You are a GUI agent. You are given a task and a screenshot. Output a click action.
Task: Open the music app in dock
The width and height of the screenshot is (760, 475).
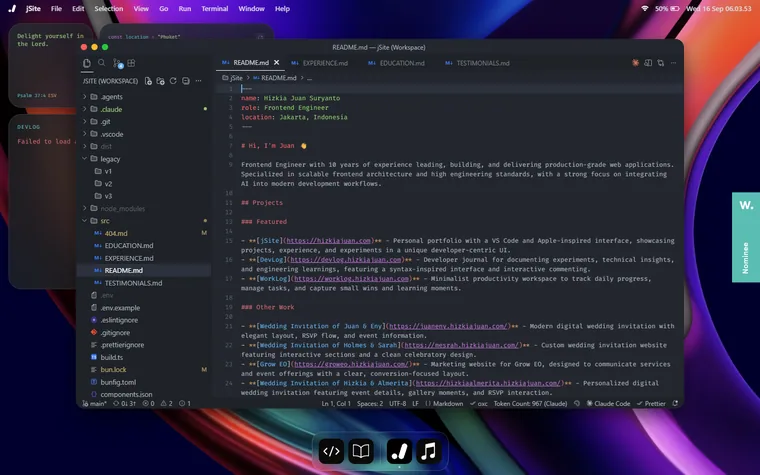[x=429, y=451]
